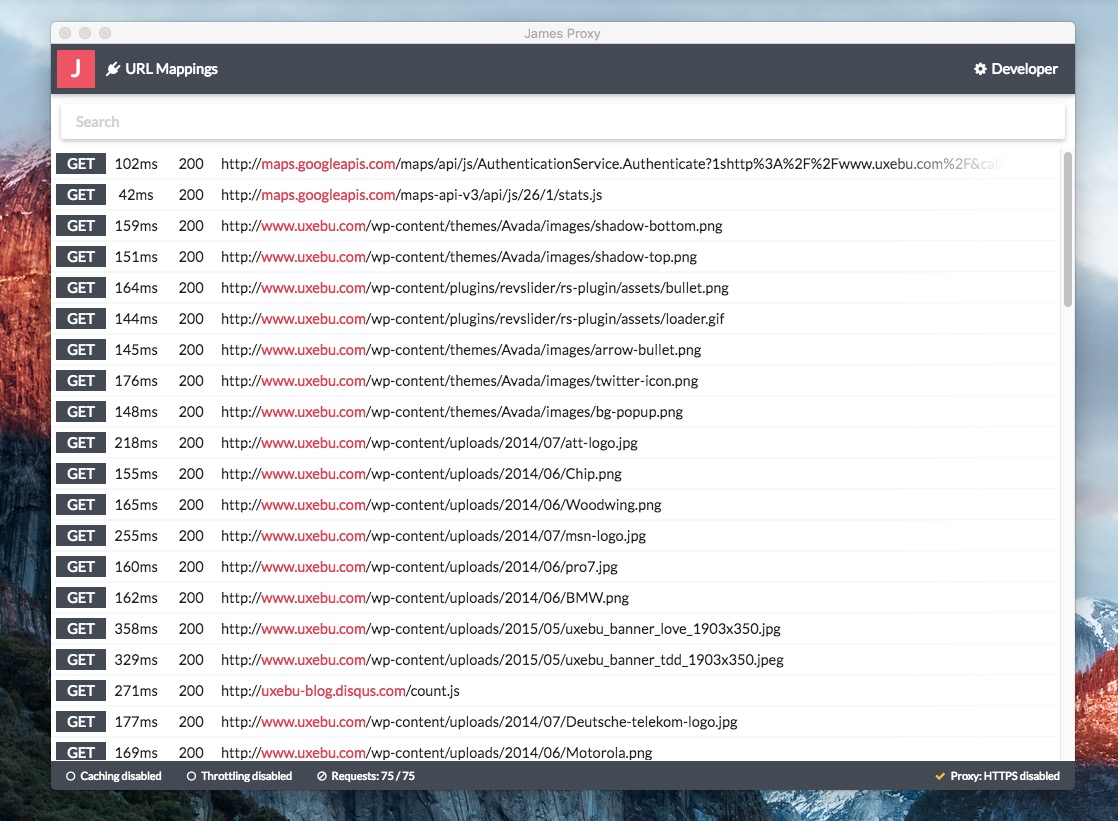Select the BMW.png request row
This screenshot has width=1118, height=821.
click(558, 598)
